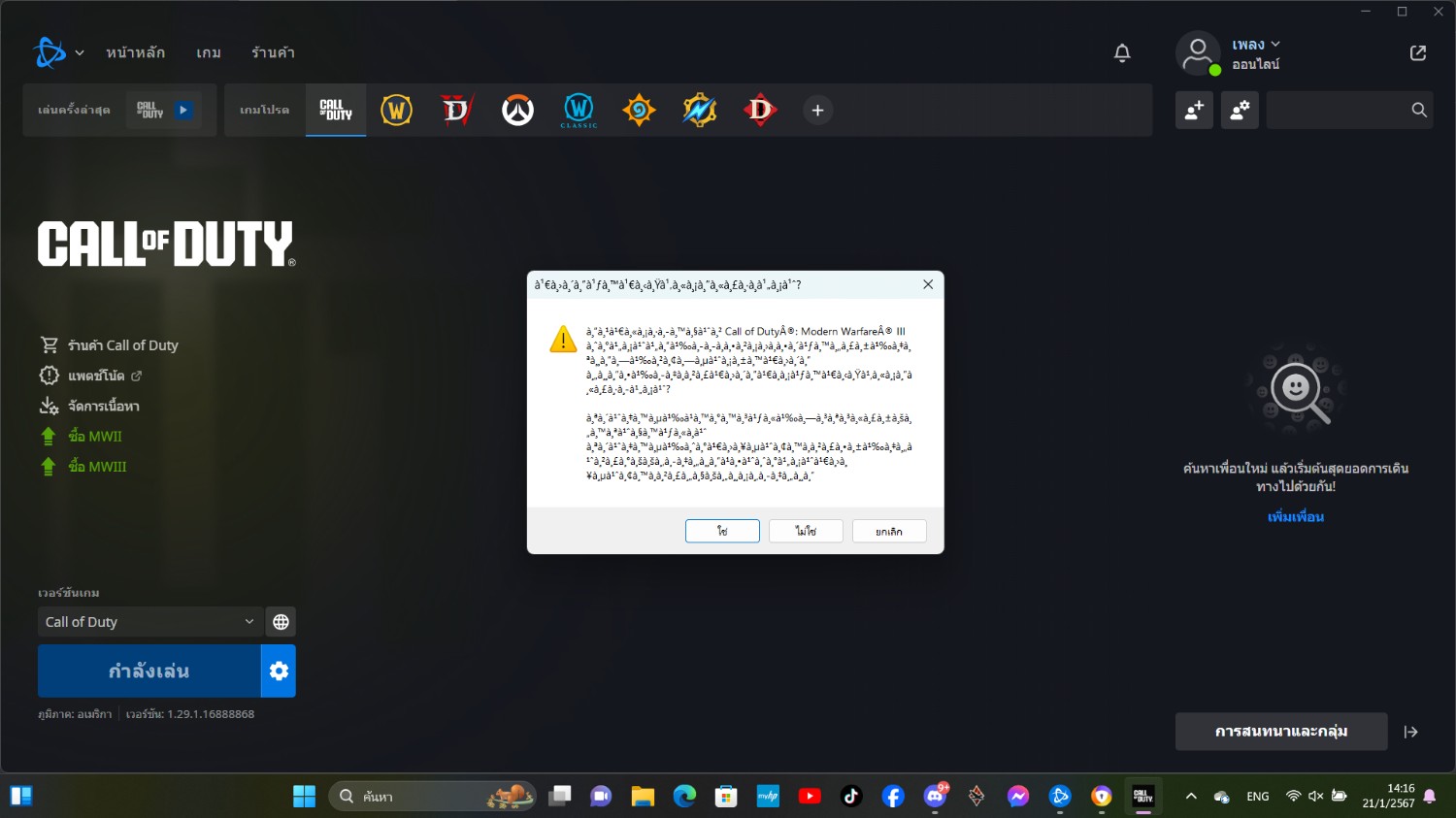
Task: Launch Microsoft Edge from the taskbar
Action: click(684, 797)
